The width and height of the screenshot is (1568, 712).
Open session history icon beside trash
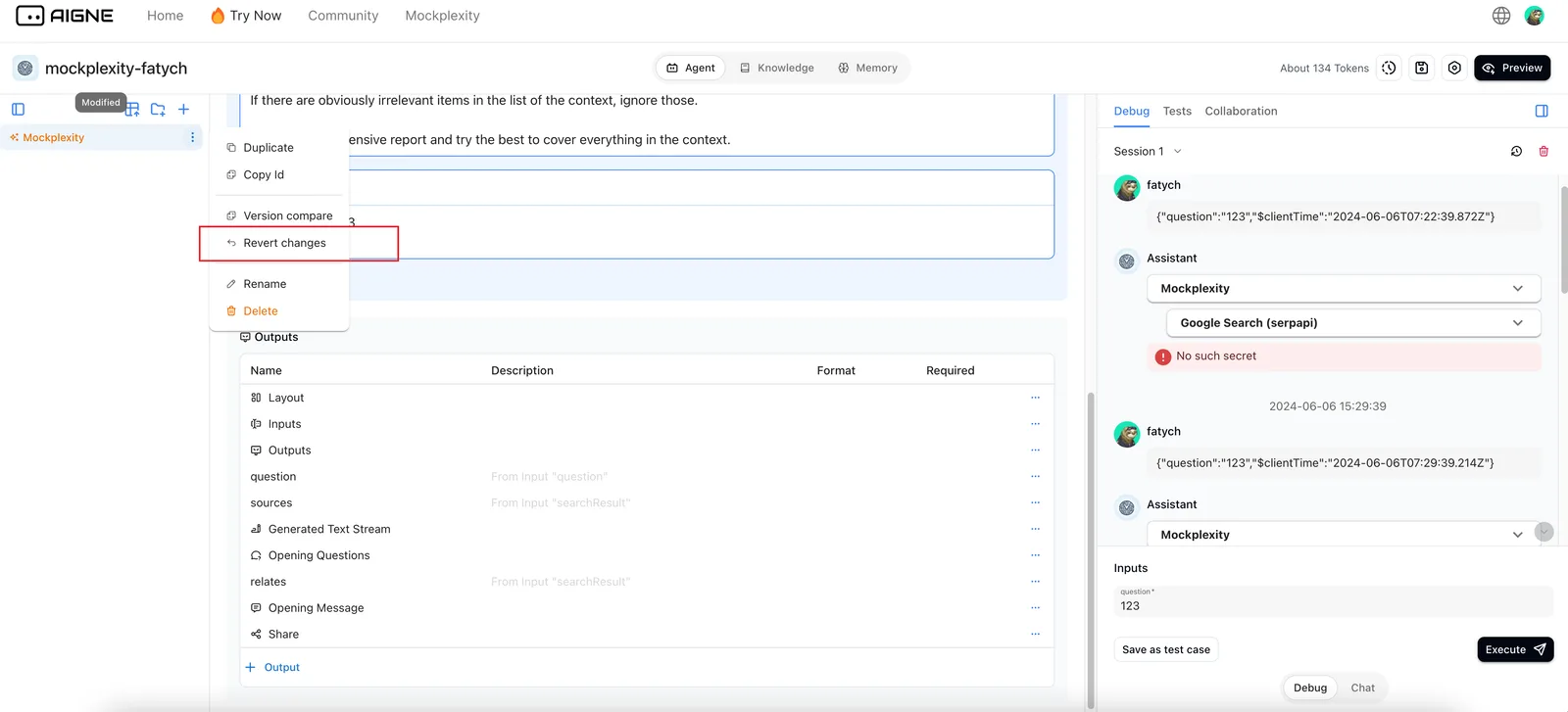[x=1516, y=152]
